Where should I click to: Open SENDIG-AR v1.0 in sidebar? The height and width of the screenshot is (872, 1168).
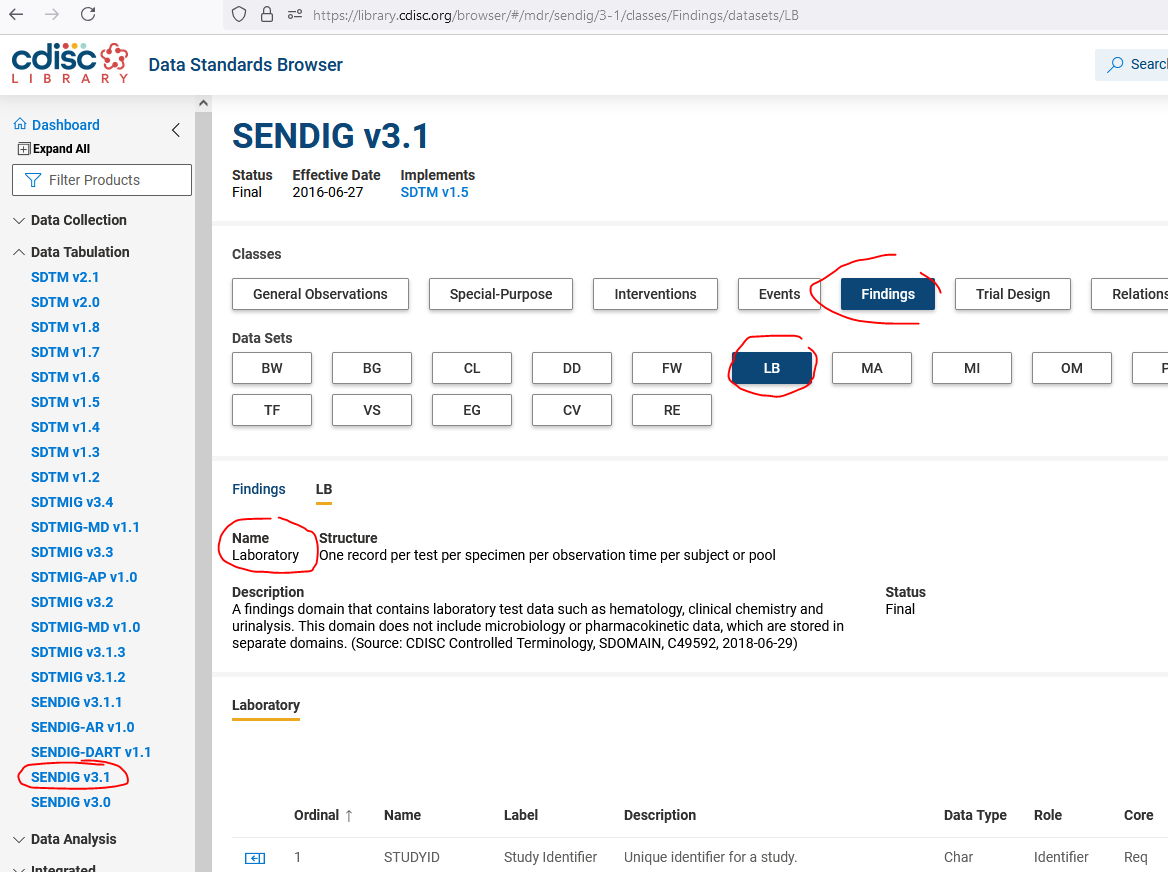[83, 727]
